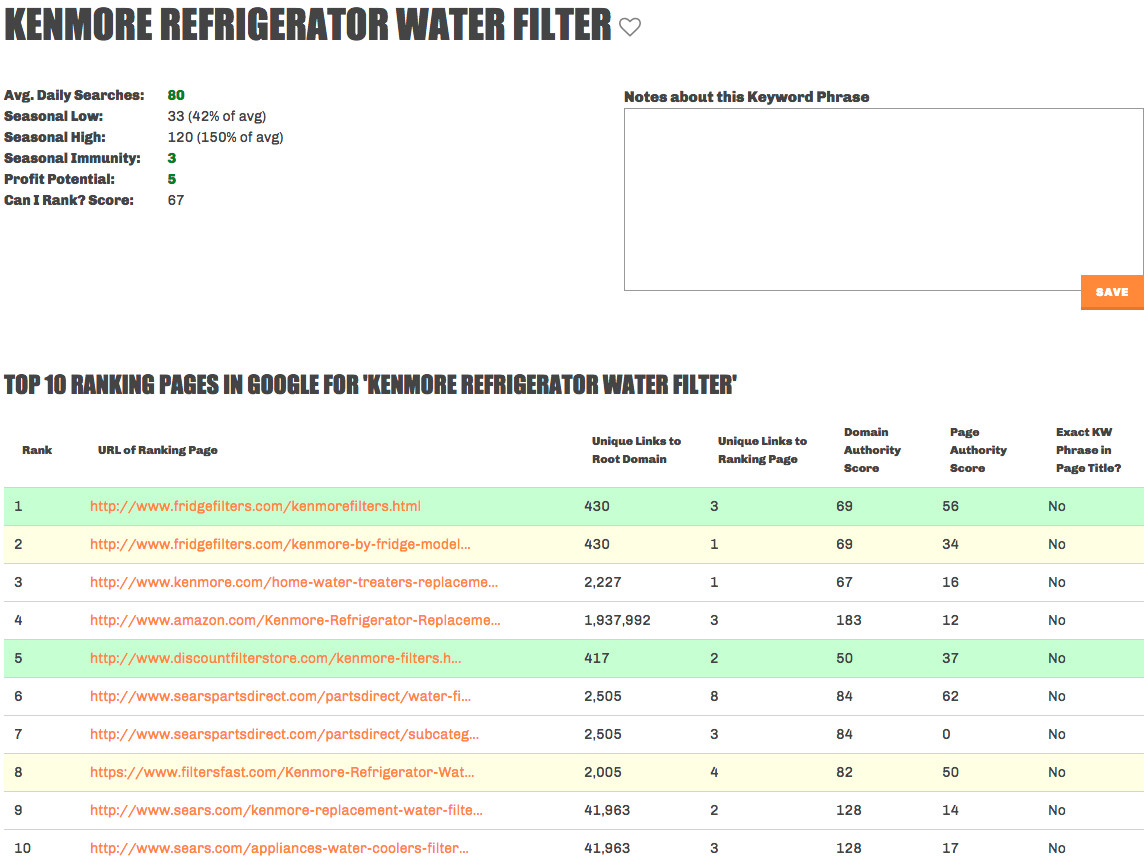Click the Seasonal Immunity label
Image resolution: width=1144 pixels, height=856 pixels.
coord(72,158)
